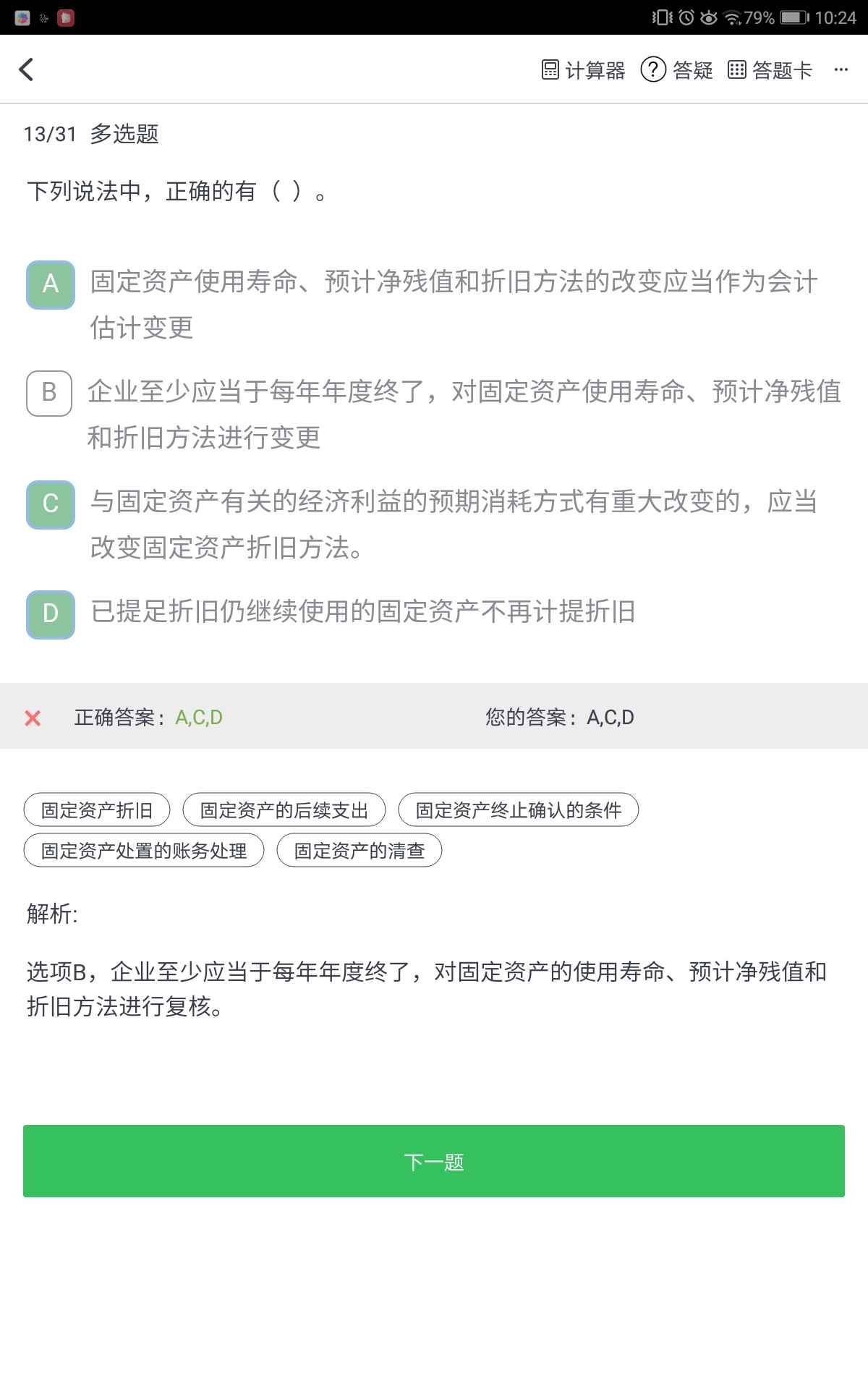Tap the 答疑 question mark icon
The height and width of the screenshot is (1389, 868).
653,69
